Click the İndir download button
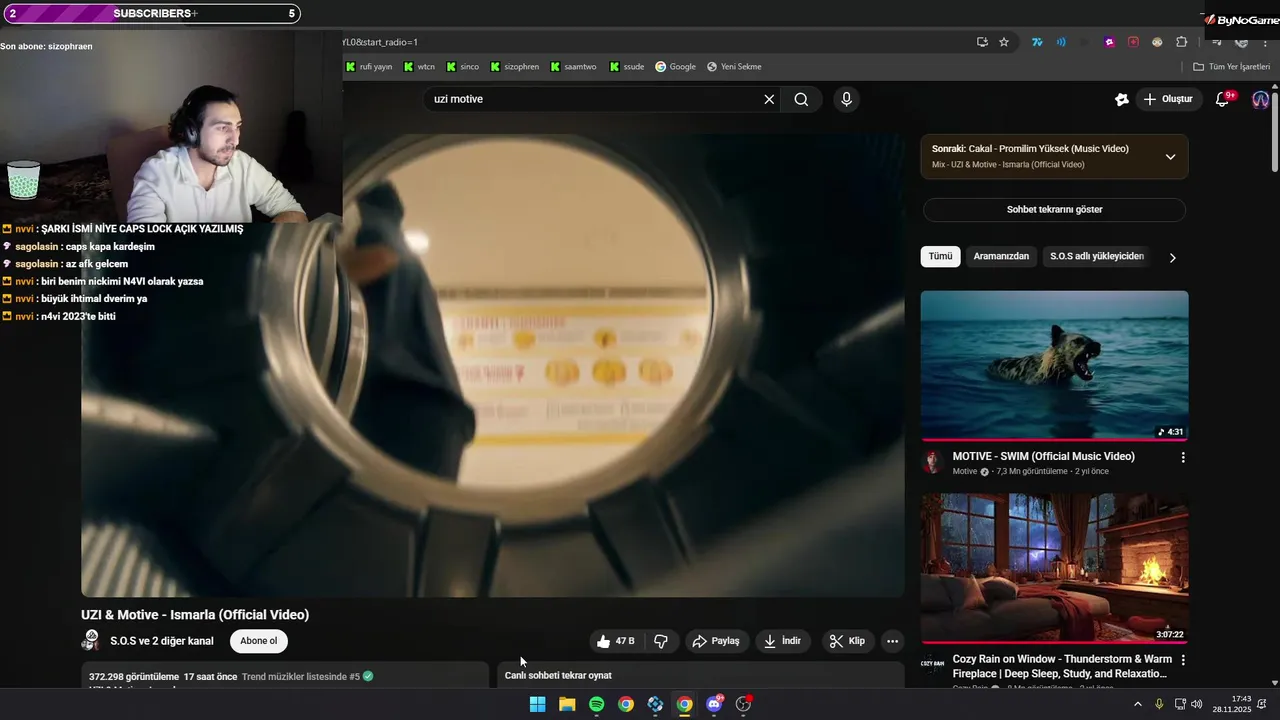This screenshot has width=1280, height=720. point(783,641)
